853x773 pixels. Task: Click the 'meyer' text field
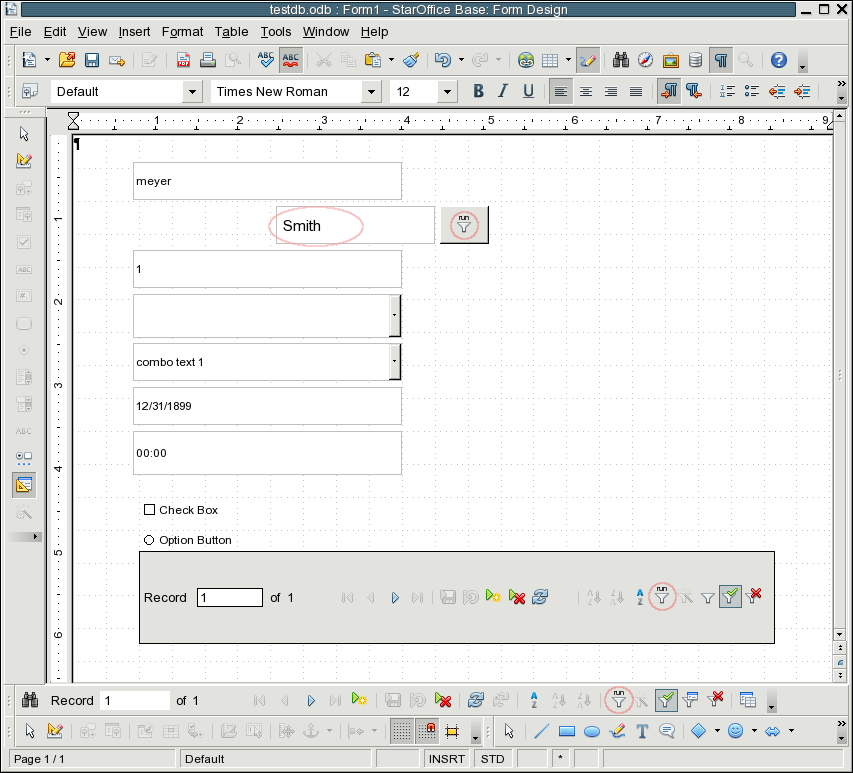click(x=267, y=181)
